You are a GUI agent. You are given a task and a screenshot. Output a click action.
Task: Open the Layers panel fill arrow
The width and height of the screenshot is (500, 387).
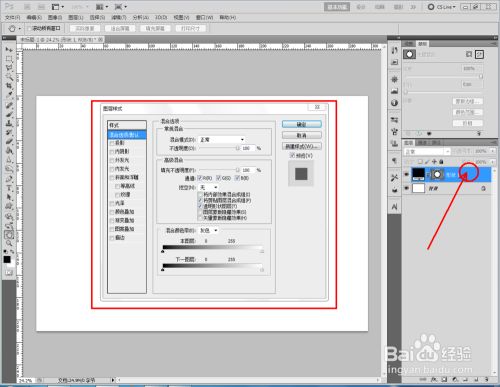pos(493,162)
